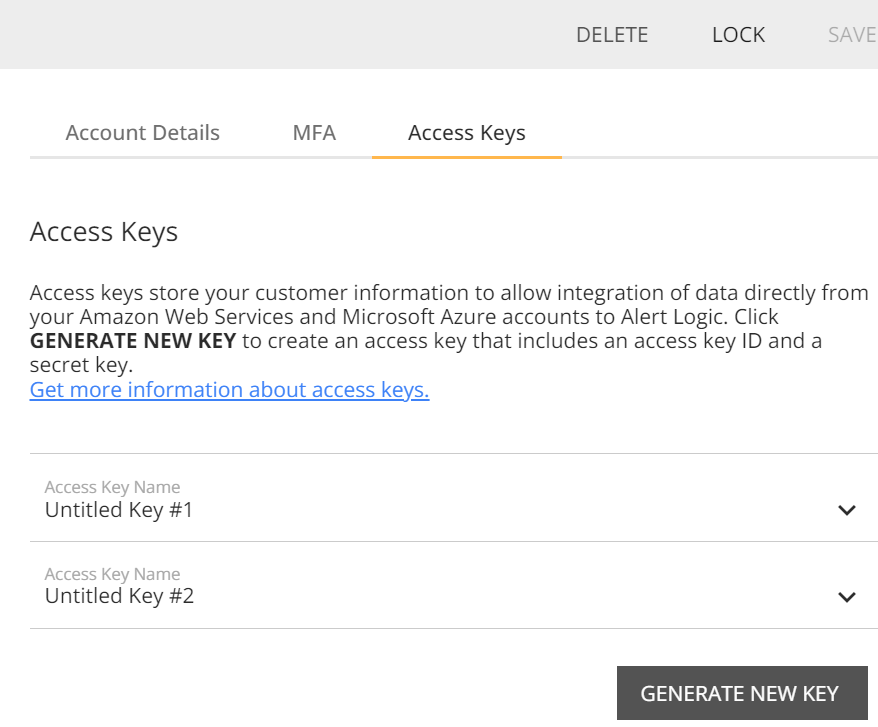878x727 pixels.
Task: Select the Access Keys tab
Action: point(466,132)
